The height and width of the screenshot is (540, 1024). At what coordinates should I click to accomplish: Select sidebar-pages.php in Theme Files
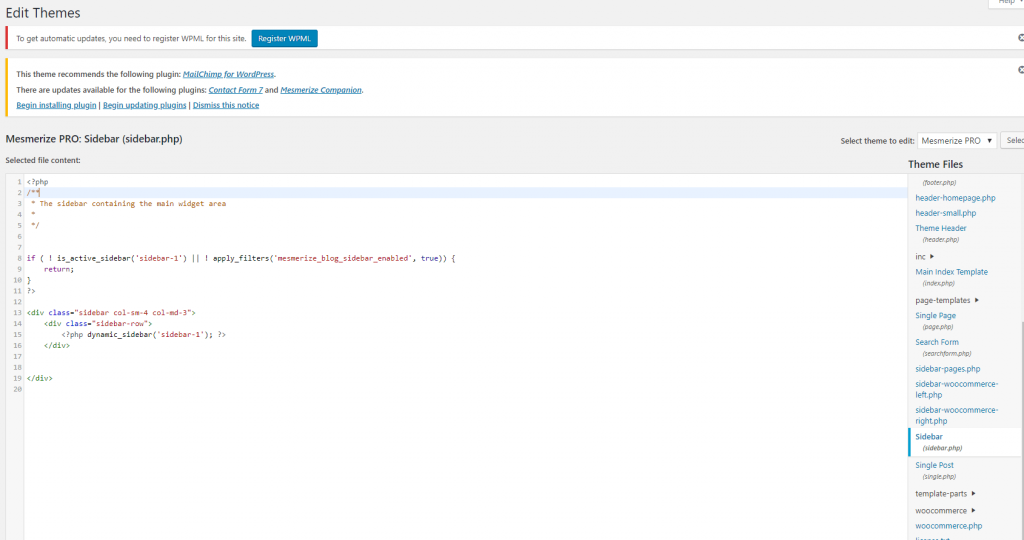tap(948, 369)
